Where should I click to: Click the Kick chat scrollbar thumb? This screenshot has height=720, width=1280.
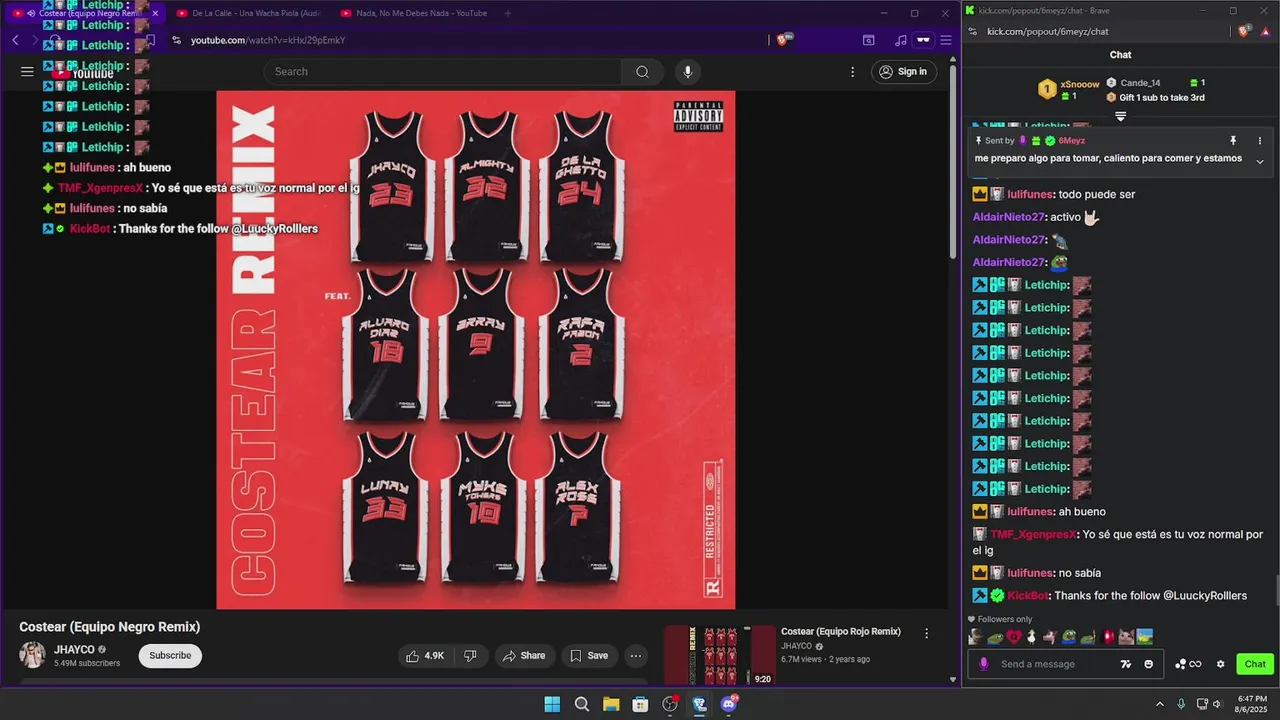[1275, 591]
